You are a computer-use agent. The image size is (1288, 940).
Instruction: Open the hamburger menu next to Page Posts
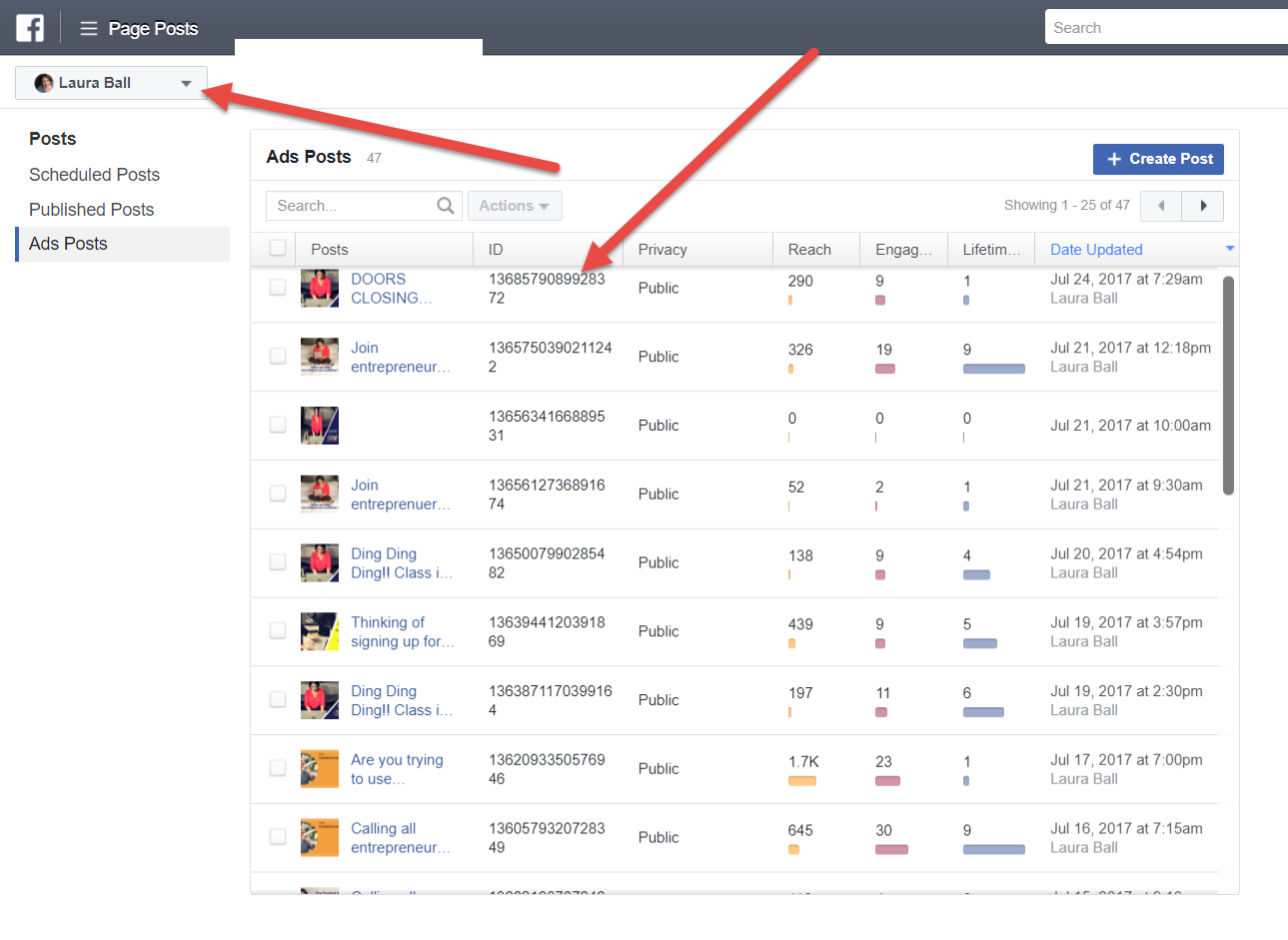pyautogui.click(x=89, y=29)
